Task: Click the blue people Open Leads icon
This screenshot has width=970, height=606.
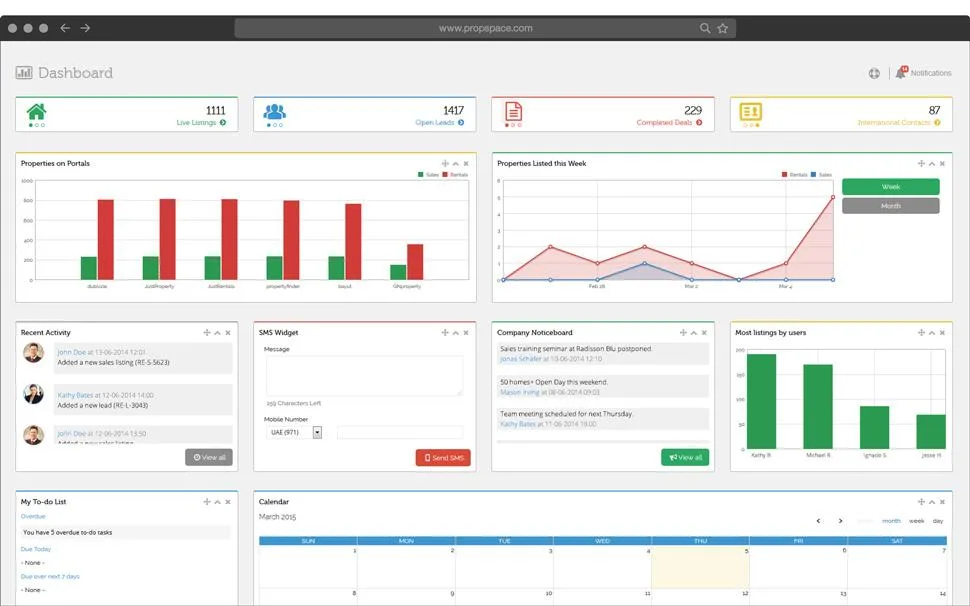Action: click(275, 112)
